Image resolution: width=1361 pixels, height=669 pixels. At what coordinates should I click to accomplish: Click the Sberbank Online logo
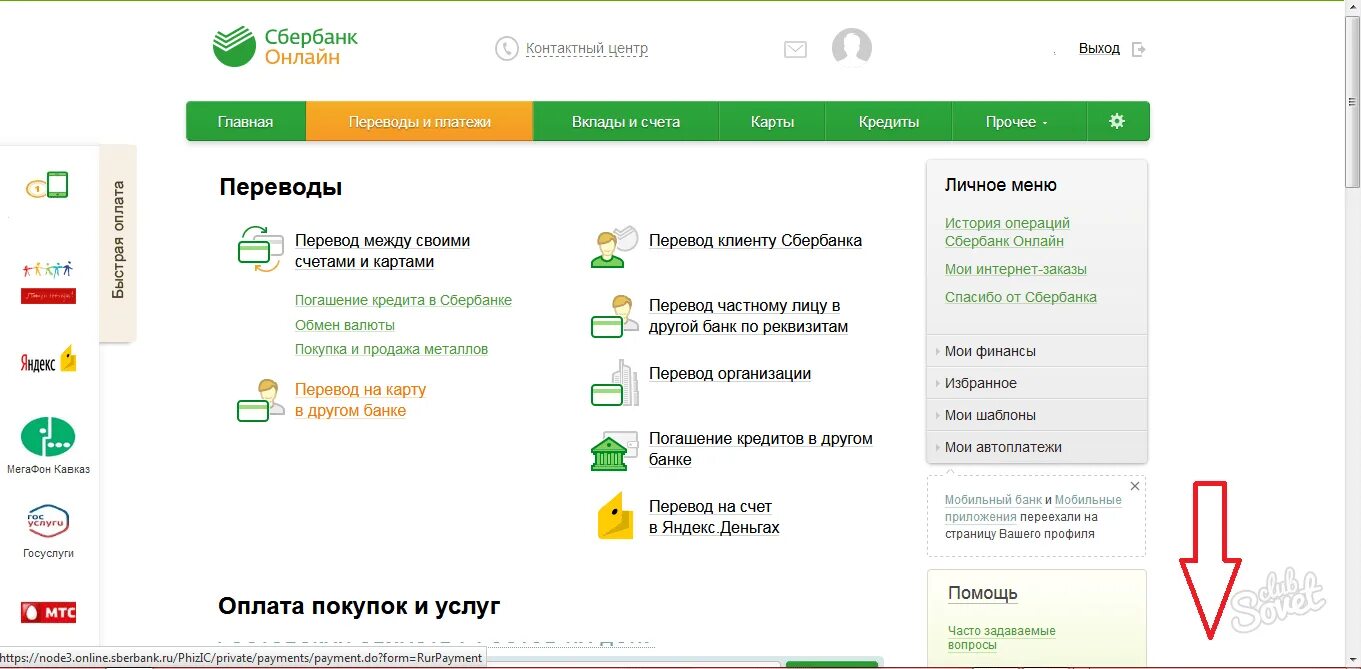285,47
